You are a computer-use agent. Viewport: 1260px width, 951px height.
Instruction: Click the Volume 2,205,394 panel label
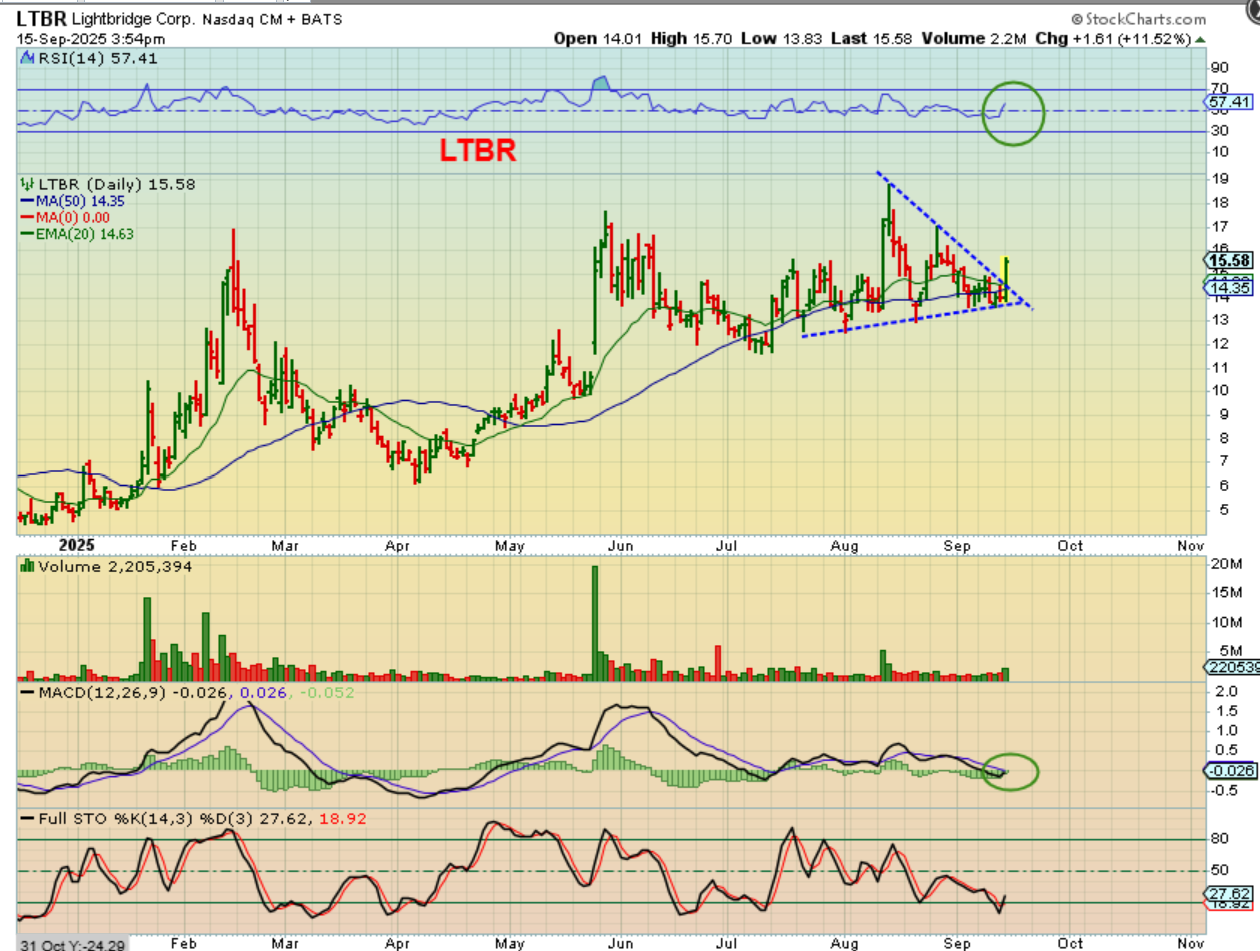[x=114, y=566]
